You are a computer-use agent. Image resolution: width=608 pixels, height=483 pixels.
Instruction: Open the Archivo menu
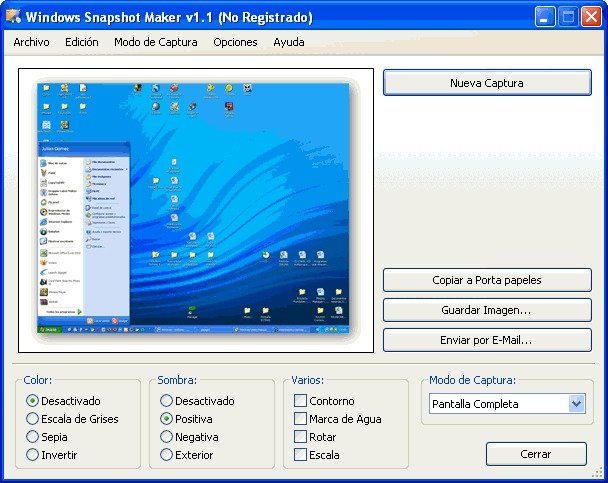click(x=31, y=42)
